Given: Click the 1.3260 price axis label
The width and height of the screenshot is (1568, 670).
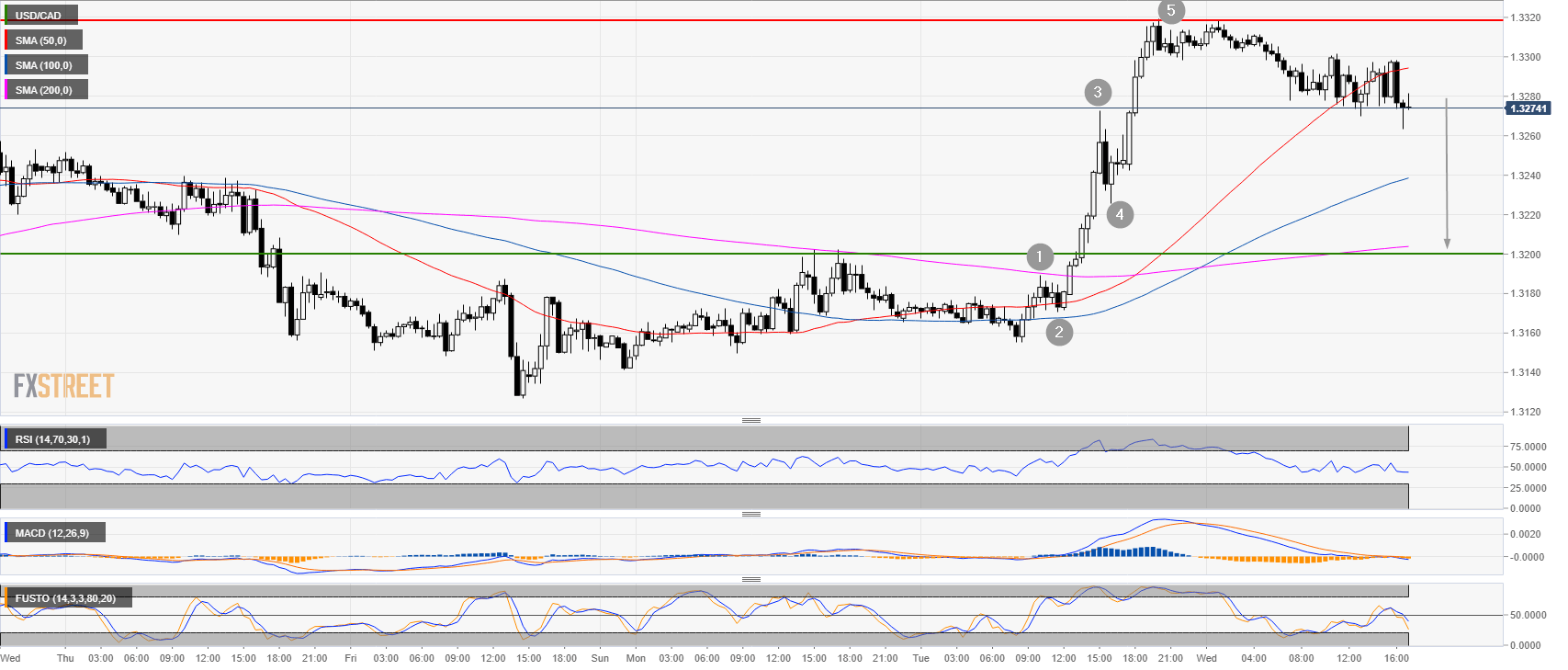Looking at the screenshot, I should (x=1528, y=136).
